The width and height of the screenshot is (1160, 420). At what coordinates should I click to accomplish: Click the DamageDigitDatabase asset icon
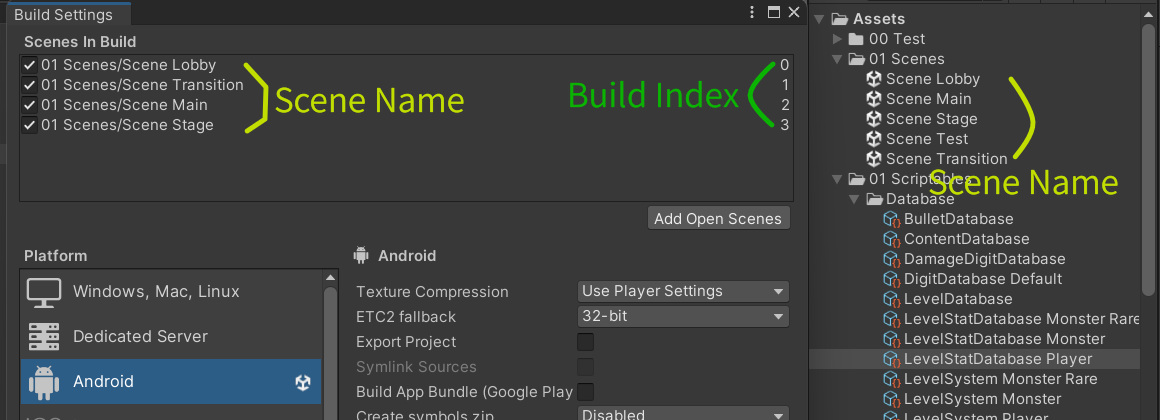click(891, 259)
